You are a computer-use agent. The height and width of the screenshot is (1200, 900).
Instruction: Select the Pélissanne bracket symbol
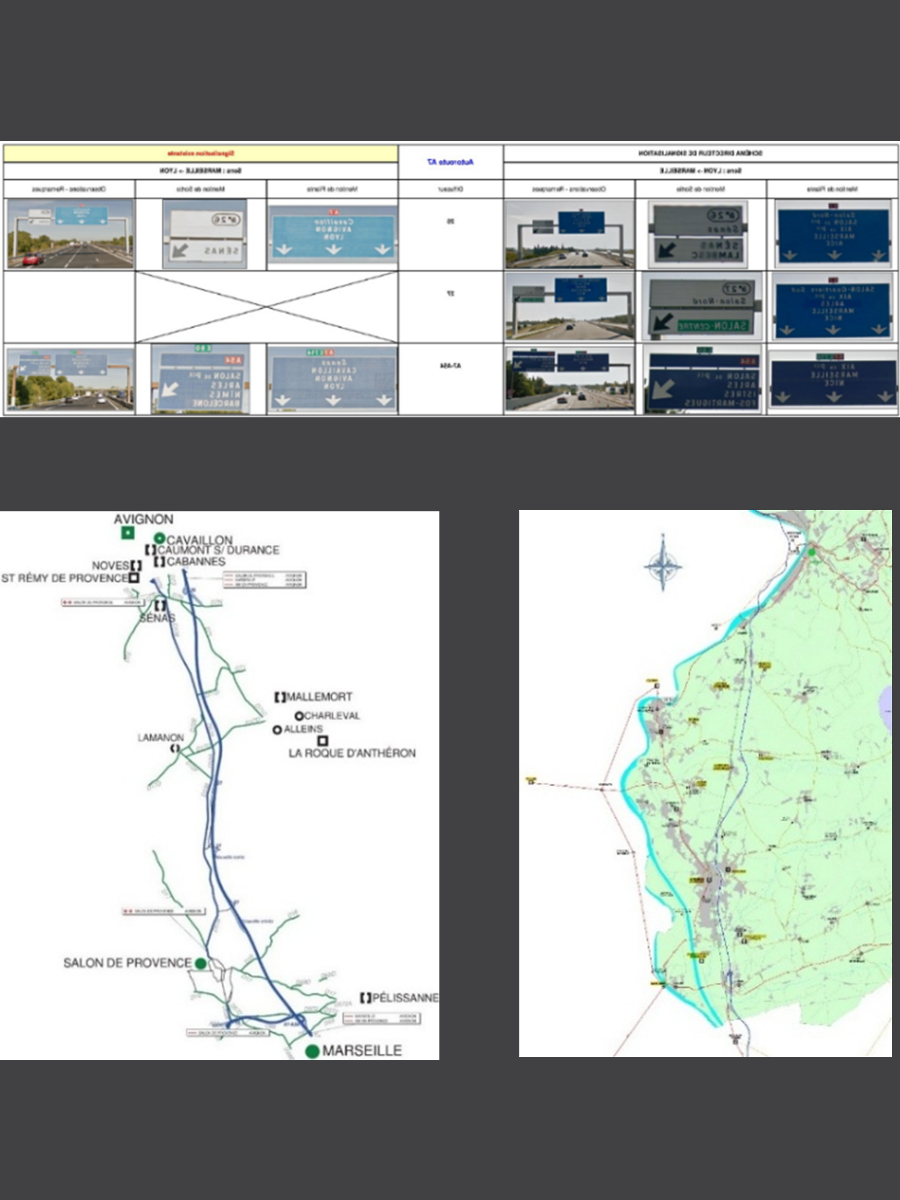coord(365,998)
